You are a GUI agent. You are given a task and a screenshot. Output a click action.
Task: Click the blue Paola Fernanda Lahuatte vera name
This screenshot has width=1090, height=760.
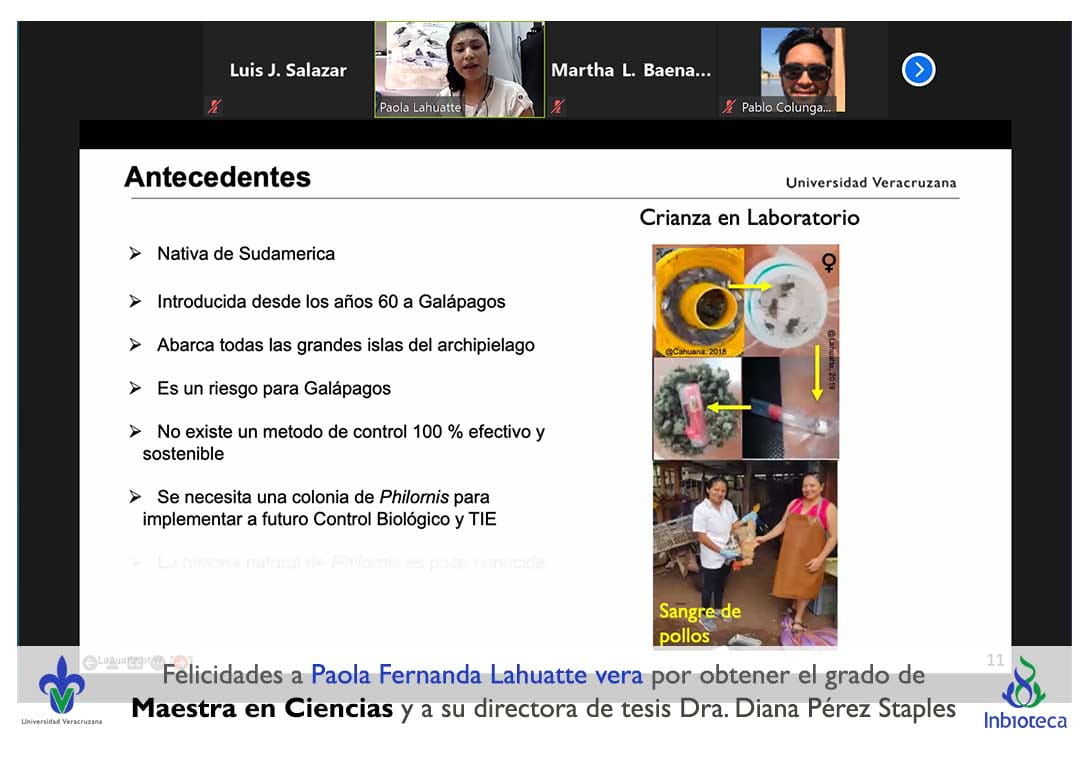coord(476,675)
